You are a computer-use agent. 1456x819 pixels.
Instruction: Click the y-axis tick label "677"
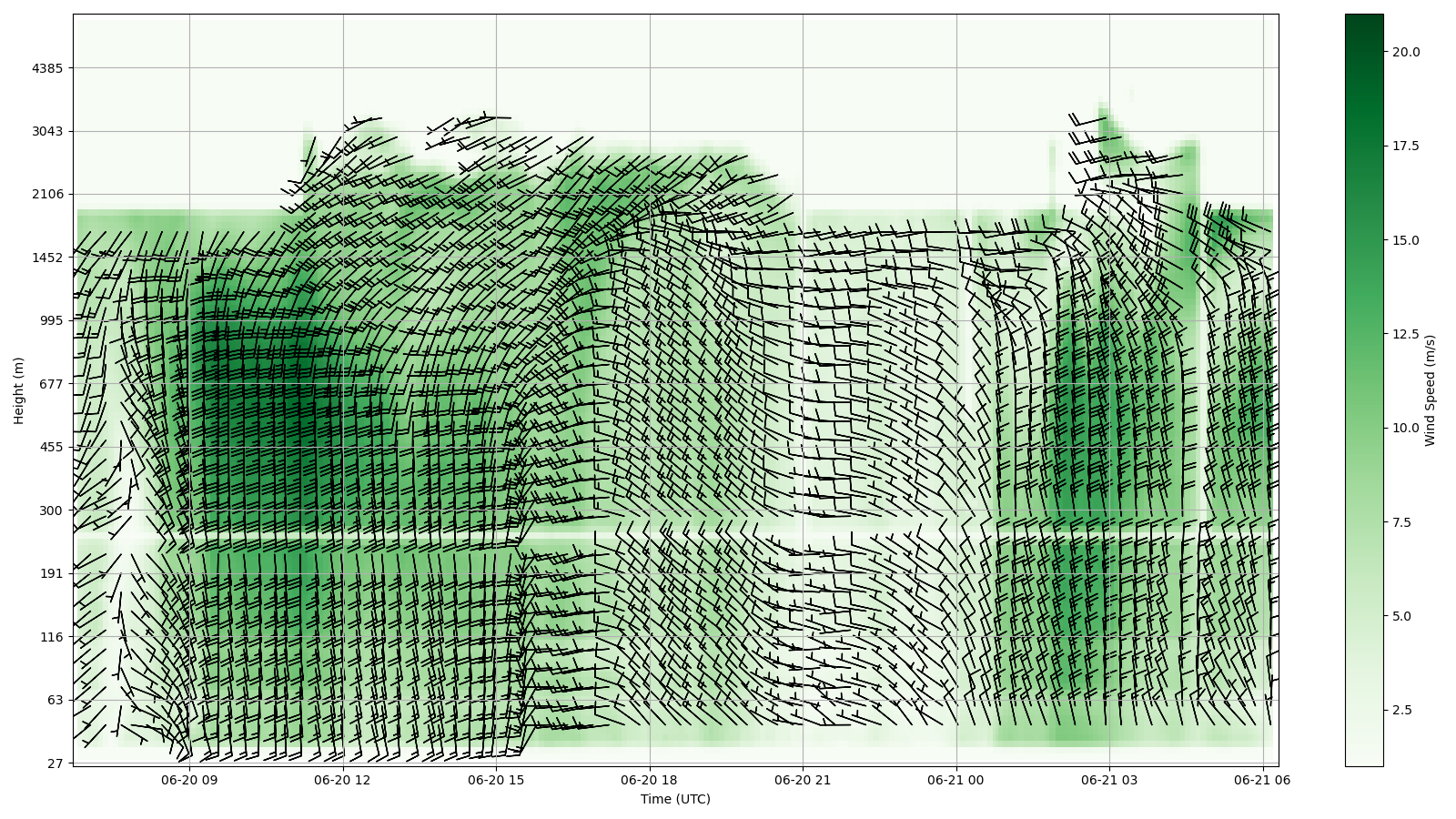(x=50, y=384)
